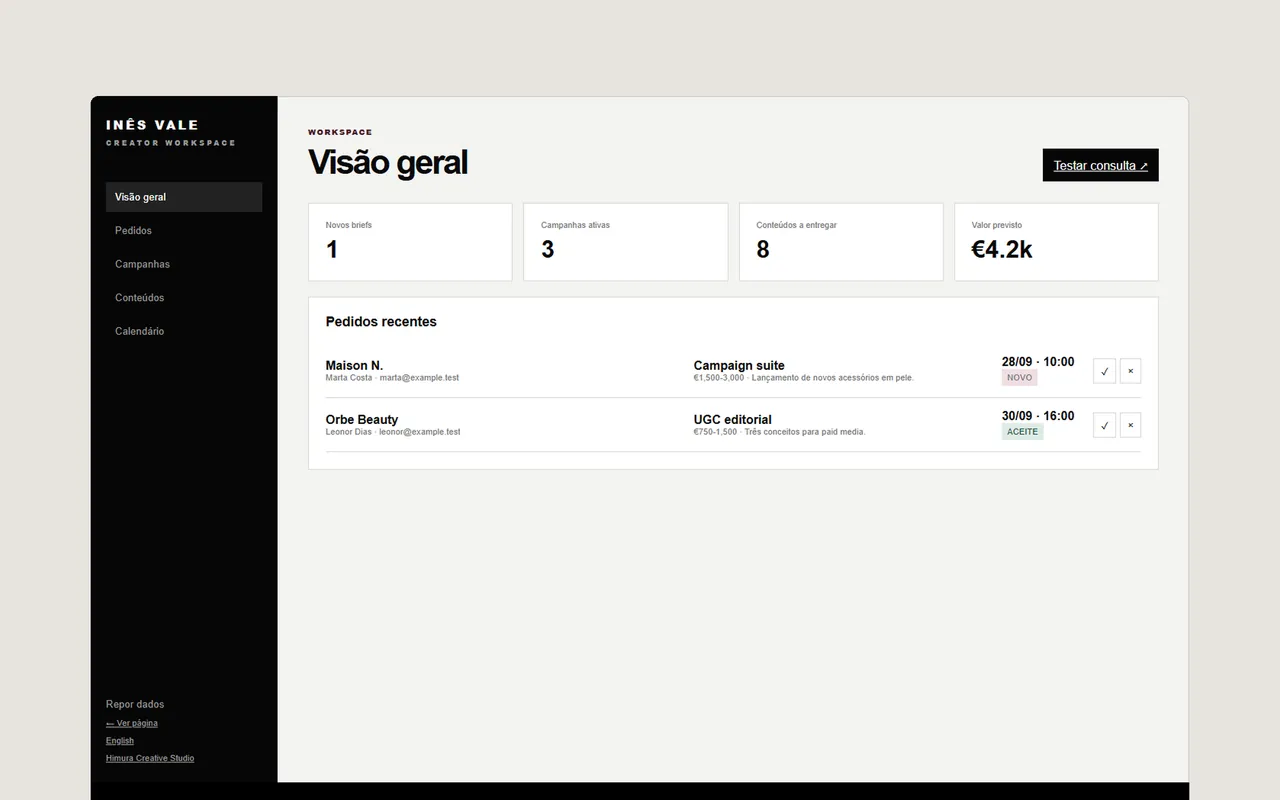Click the UGC editorial title
This screenshot has height=800, width=1280.
click(x=733, y=419)
